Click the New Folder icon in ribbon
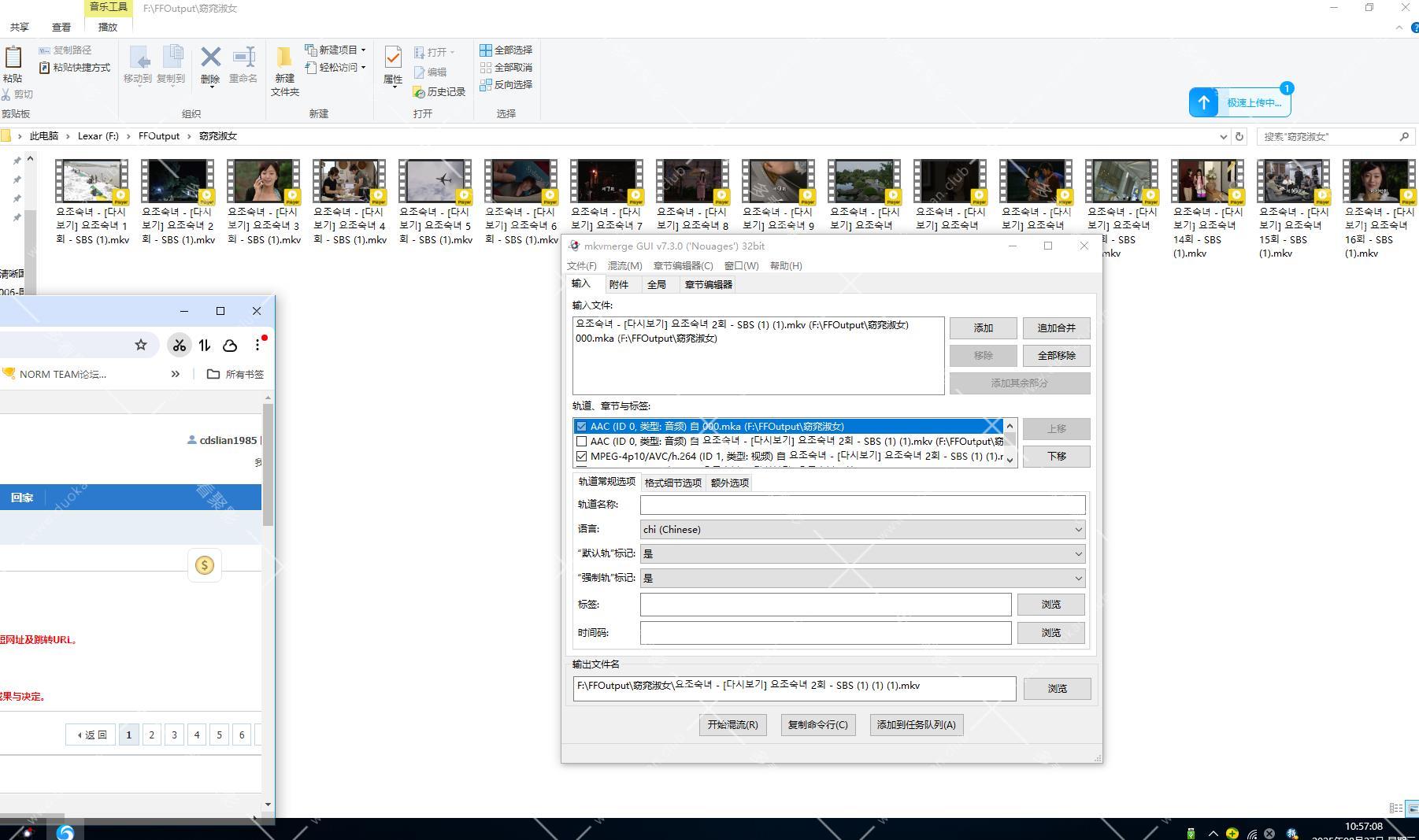Screen dimensions: 1419x840 [284, 59]
